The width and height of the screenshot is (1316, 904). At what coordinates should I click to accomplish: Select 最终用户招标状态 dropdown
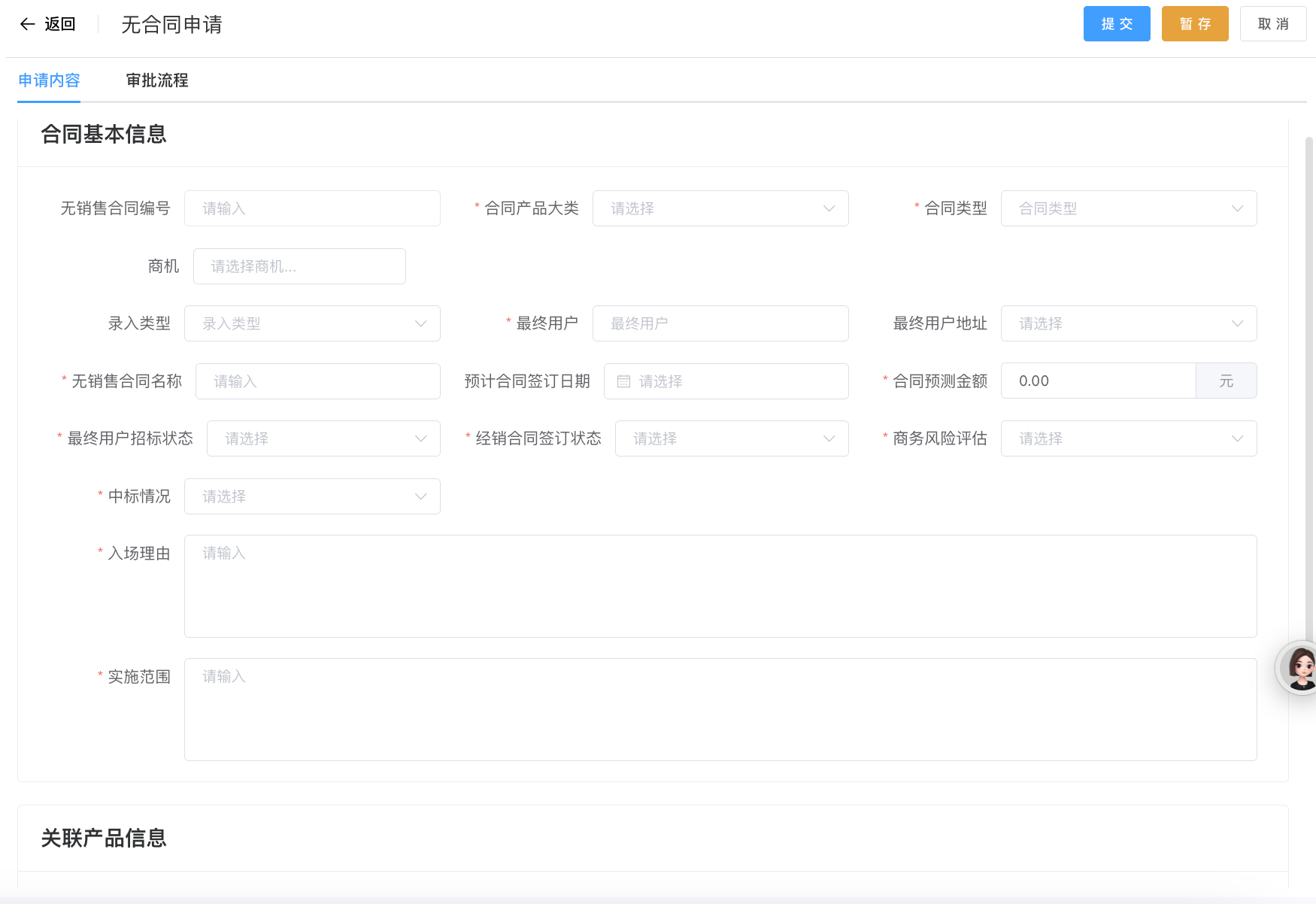tap(323, 438)
